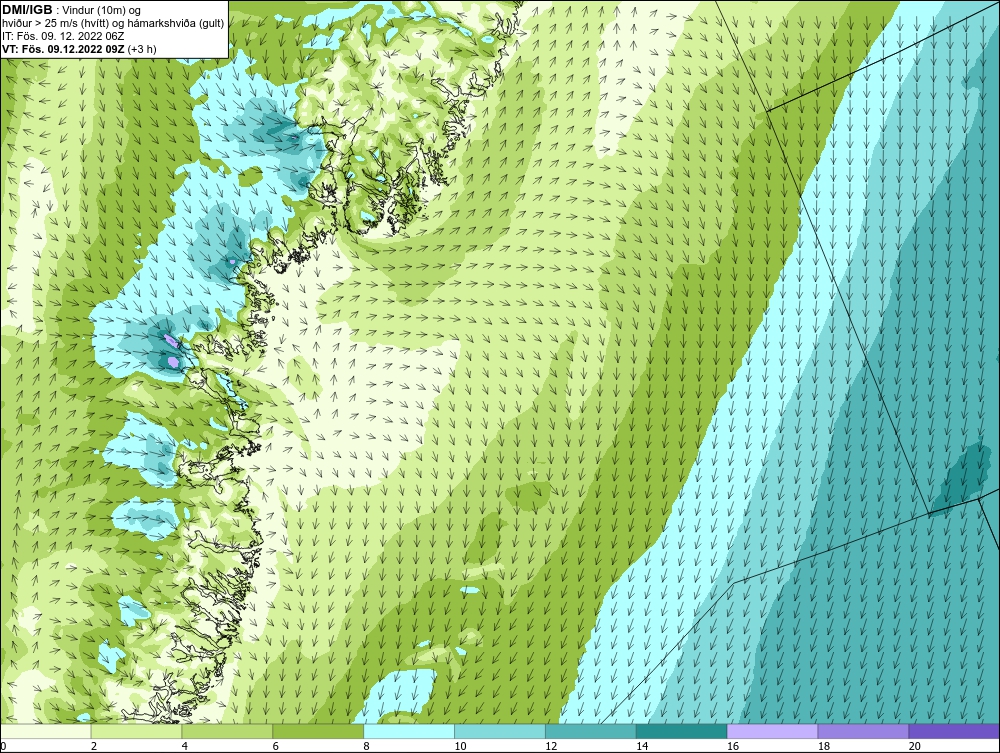Image resolution: width=1000 pixels, height=753 pixels.
Task: Click the 10–12 m/s turquoise legend swatch
Action: coord(500,731)
